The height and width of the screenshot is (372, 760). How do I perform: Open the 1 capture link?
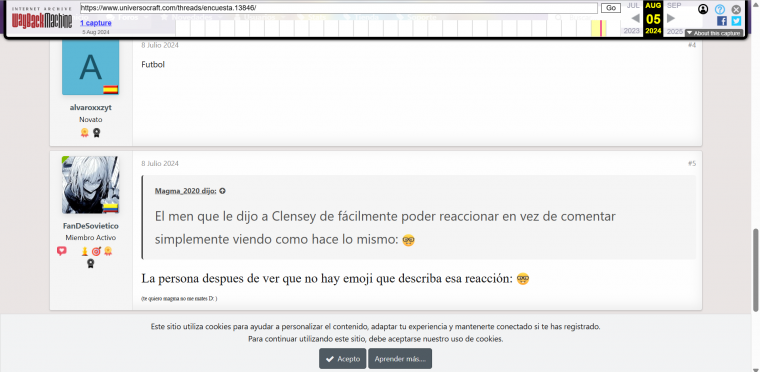tap(96, 23)
